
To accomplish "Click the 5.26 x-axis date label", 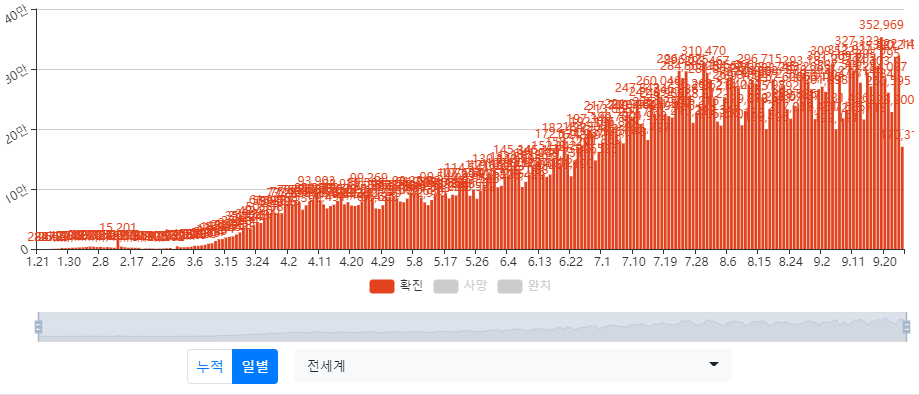I will coord(476,261).
